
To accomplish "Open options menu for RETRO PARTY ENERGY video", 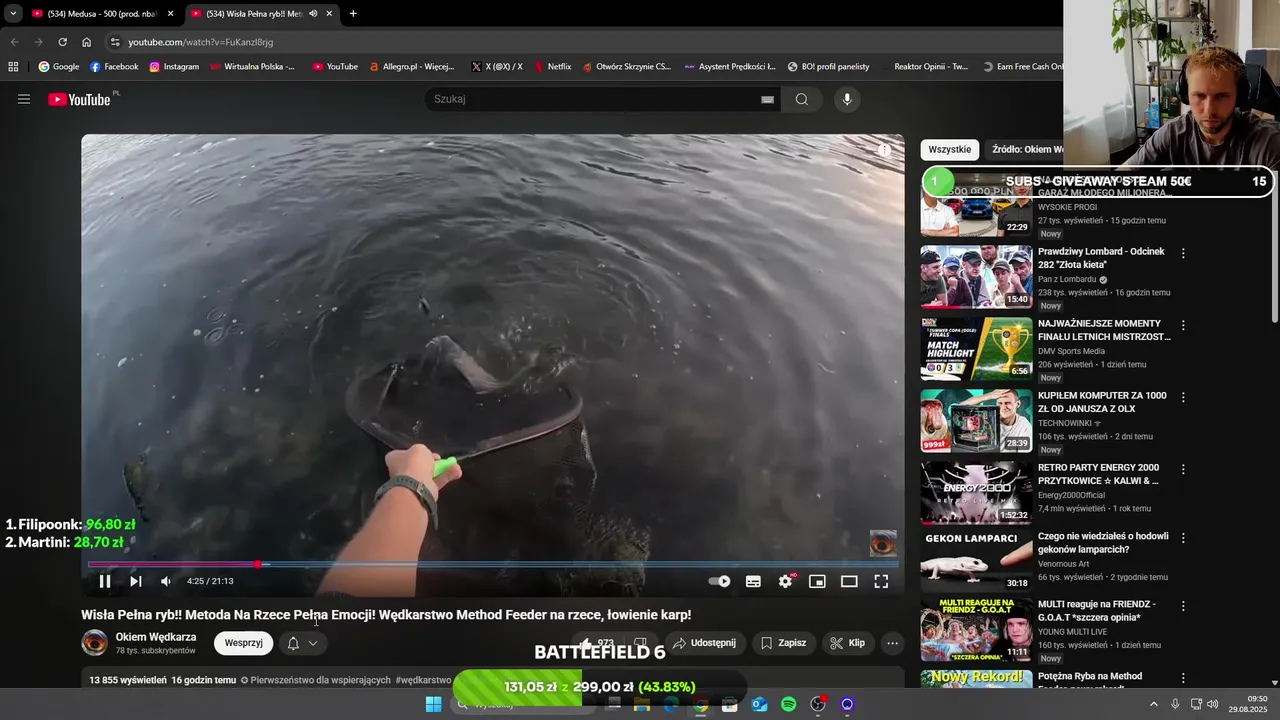I will coord(1183,470).
